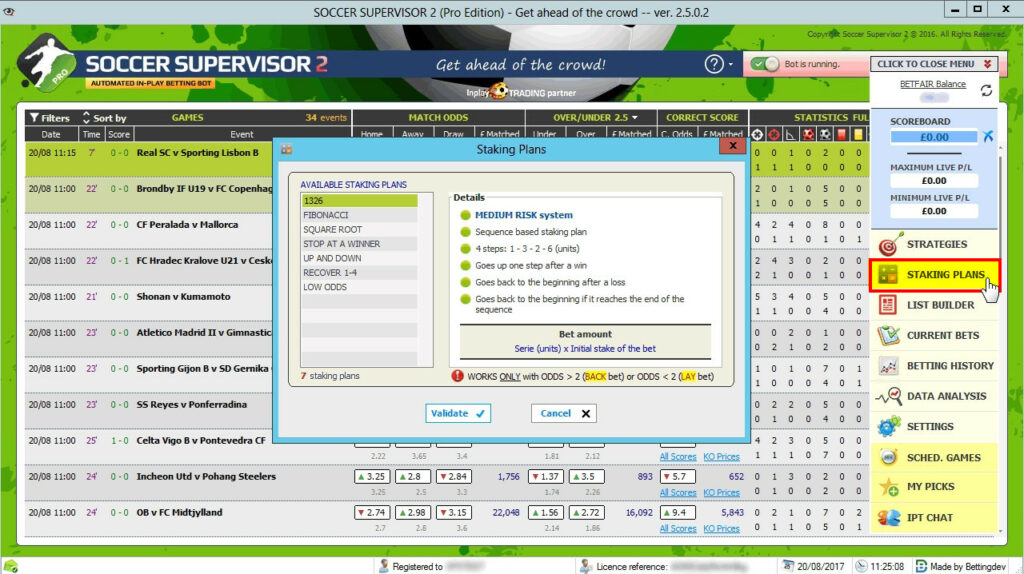
Task: Click home odds 3.25 for Incheon Utd
Action: click(x=372, y=477)
